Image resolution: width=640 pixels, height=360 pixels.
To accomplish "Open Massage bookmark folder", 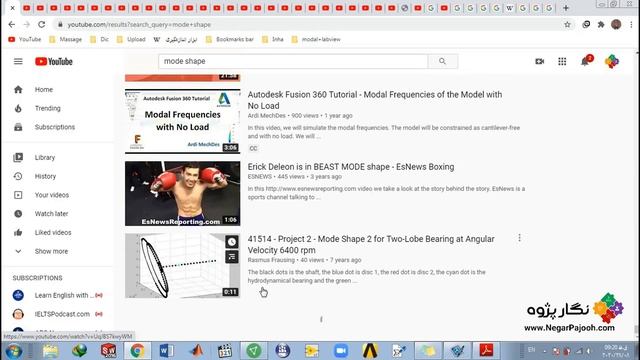I will click(66, 40).
